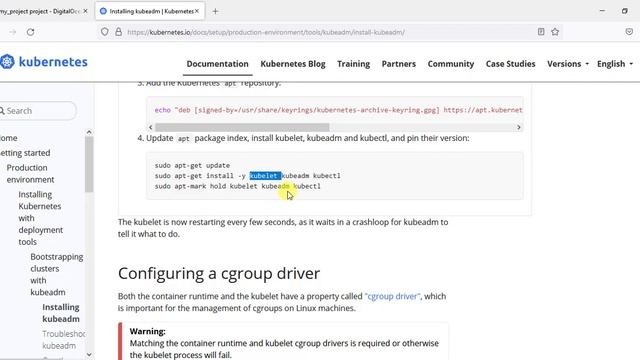
Task: Go forward with the browser arrow
Action: point(13,32)
